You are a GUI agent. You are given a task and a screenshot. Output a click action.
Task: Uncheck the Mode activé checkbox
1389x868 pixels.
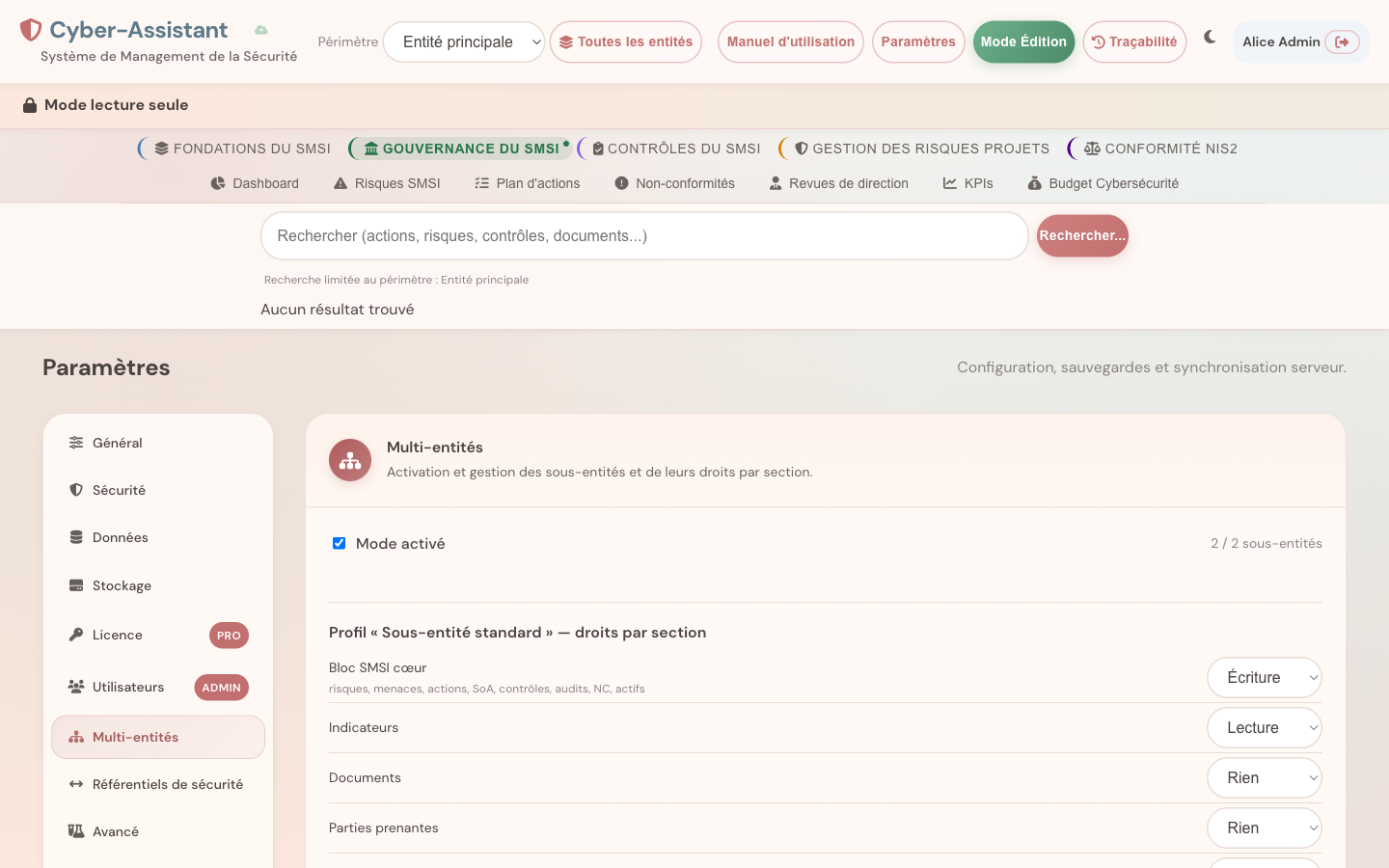tap(339, 543)
